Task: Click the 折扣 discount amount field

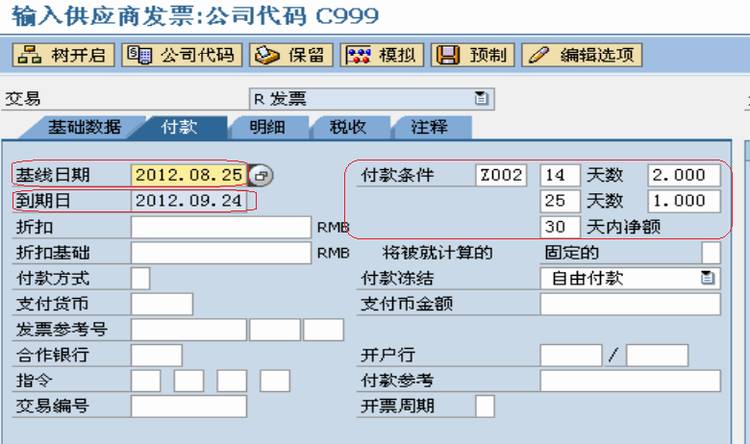Action: pyautogui.click(x=221, y=227)
